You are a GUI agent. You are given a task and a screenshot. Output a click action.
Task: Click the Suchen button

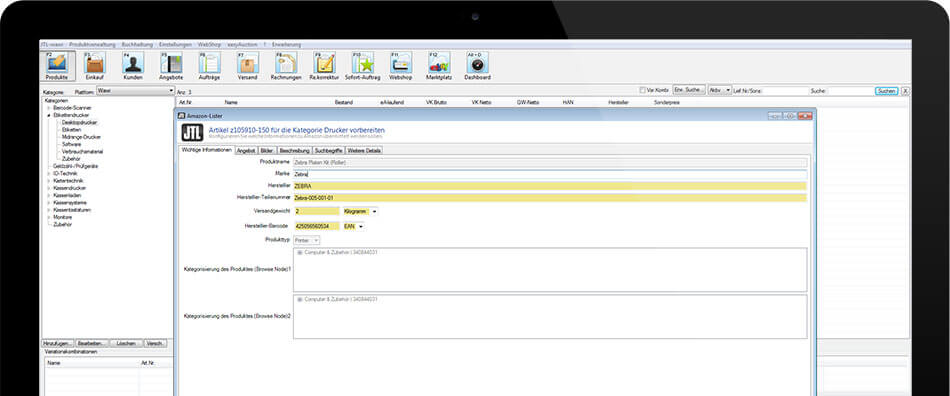886,91
